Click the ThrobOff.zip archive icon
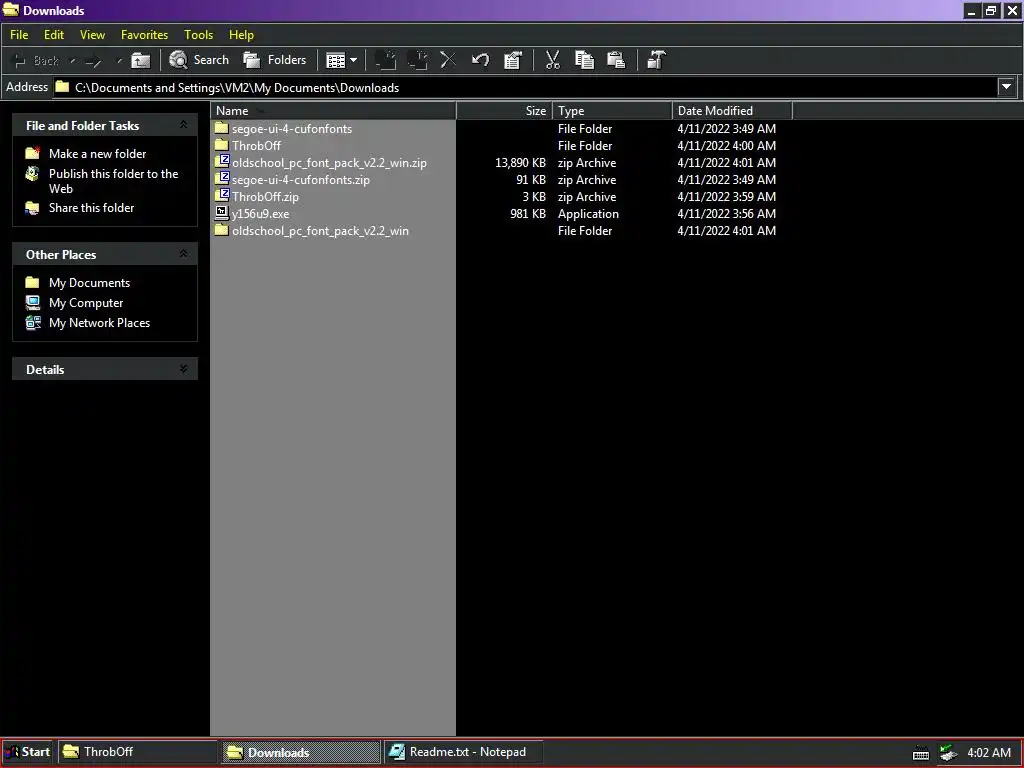Image resolution: width=1024 pixels, height=768 pixels. pos(222,195)
